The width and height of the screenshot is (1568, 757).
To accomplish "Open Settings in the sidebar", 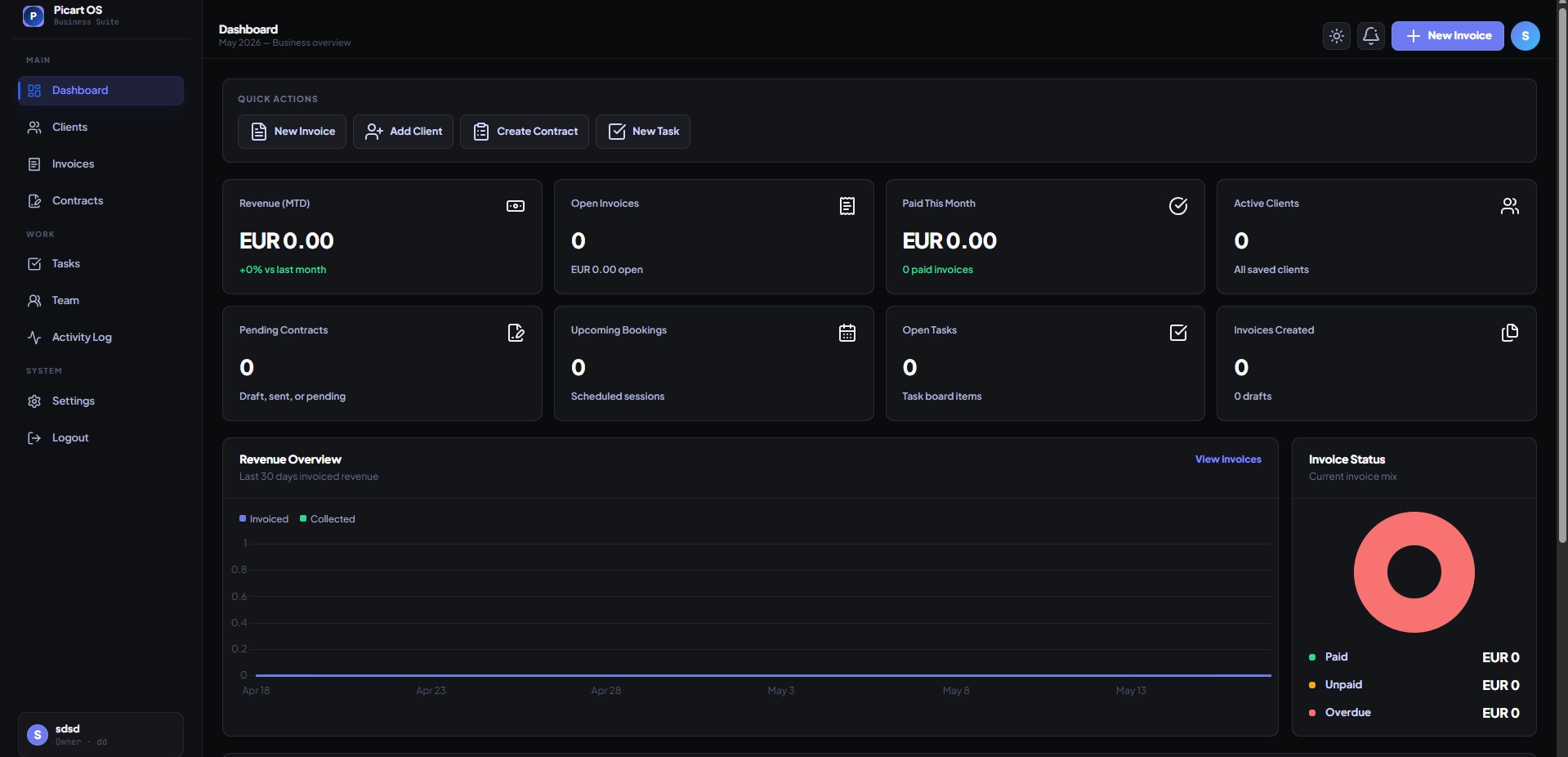I will (x=101, y=401).
